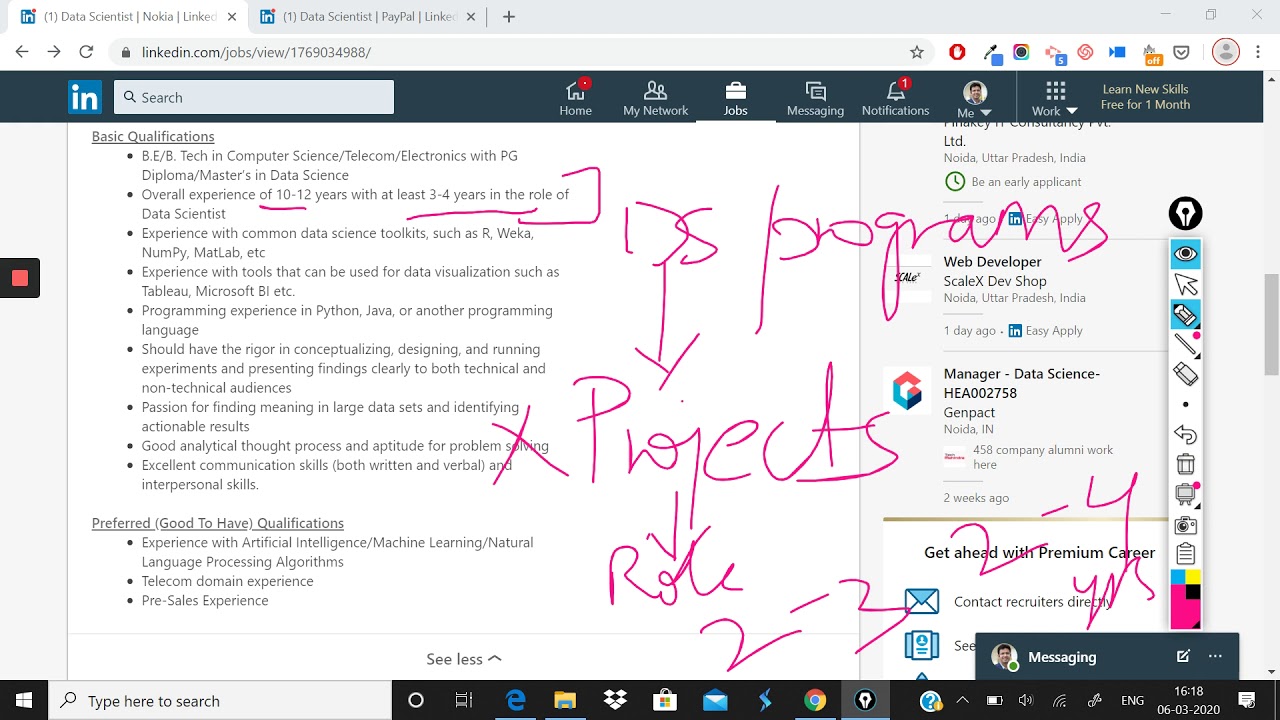
Task: Go to LinkedIn Home
Action: [575, 98]
